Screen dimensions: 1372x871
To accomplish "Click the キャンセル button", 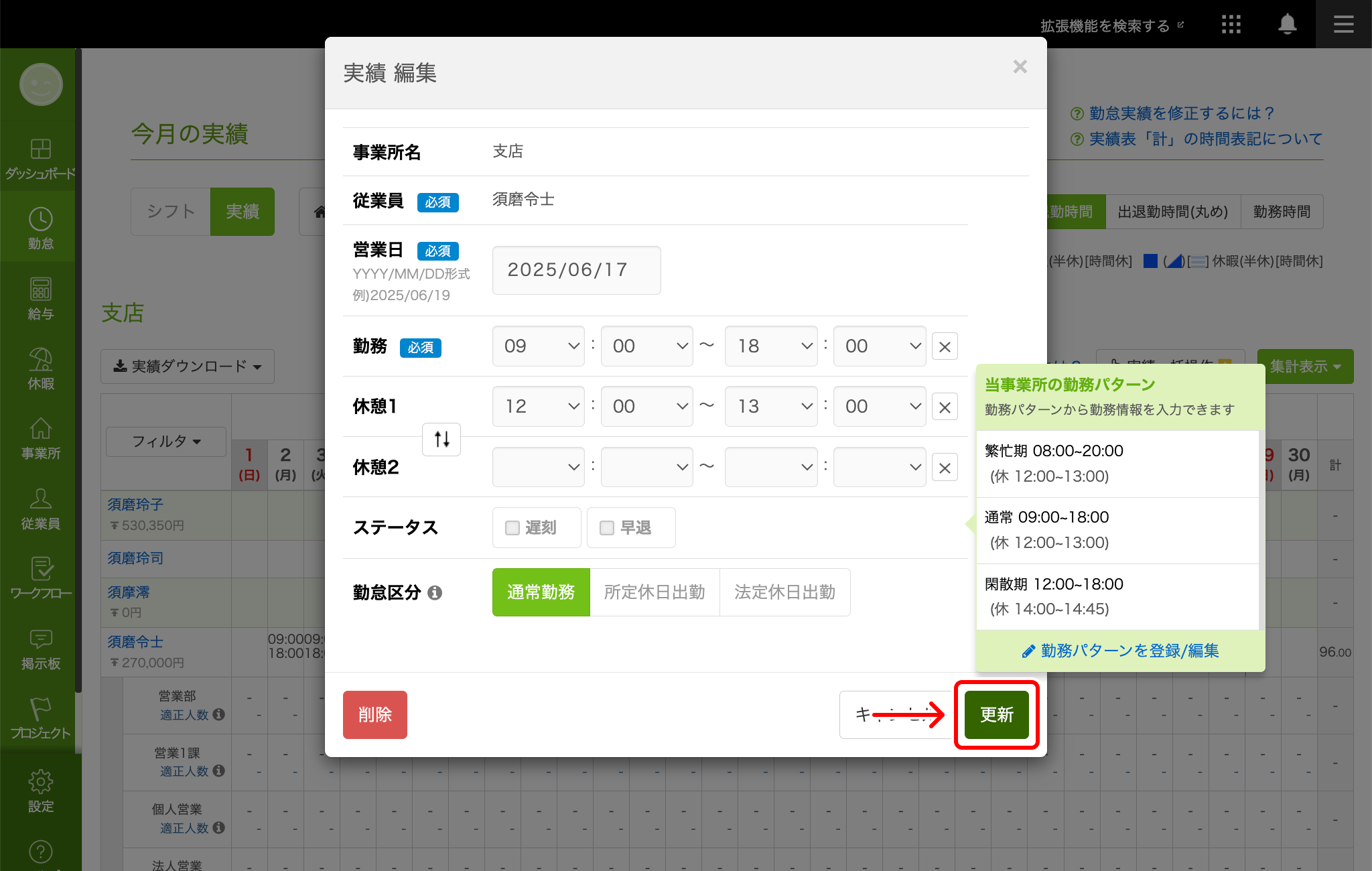I will 896,715.
